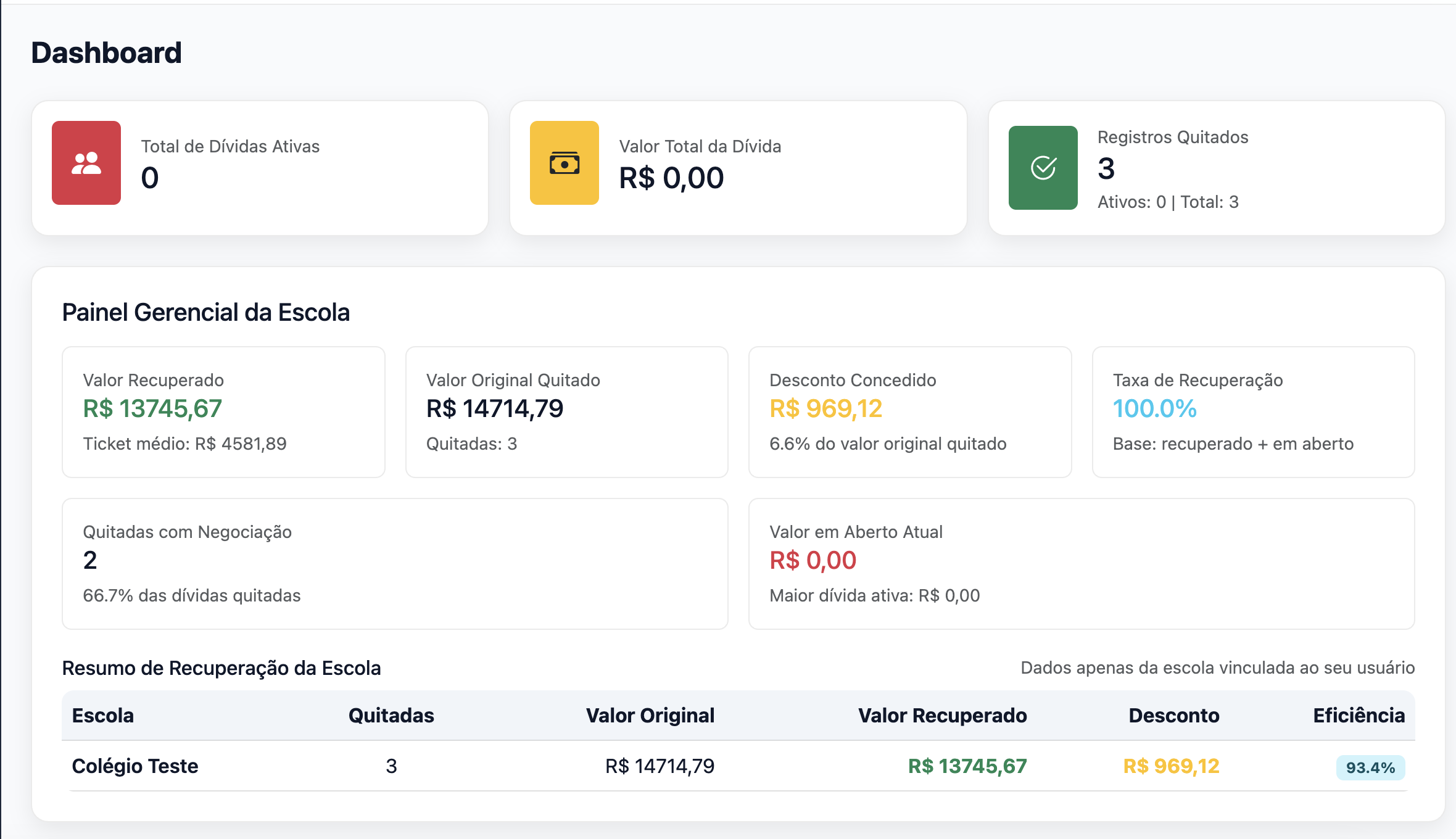Click the Valor em Aberto Atual label
1456x839 pixels.
click(x=856, y=532)
